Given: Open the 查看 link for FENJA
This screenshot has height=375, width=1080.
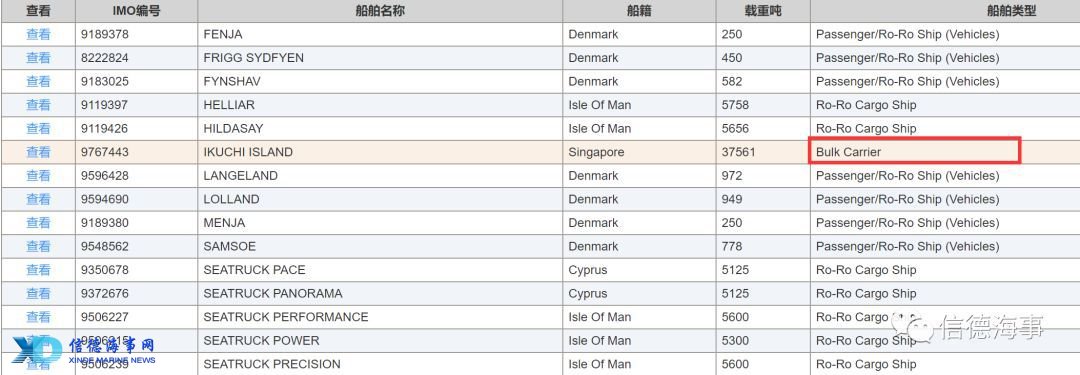Looking at the screenshot, I should click(38, 34).
